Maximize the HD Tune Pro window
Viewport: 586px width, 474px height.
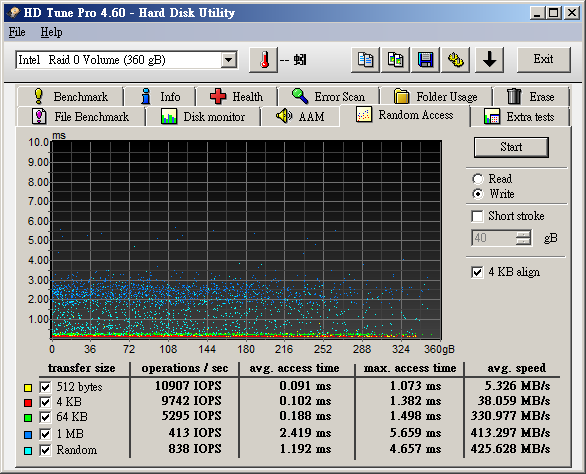click(553, 13)
